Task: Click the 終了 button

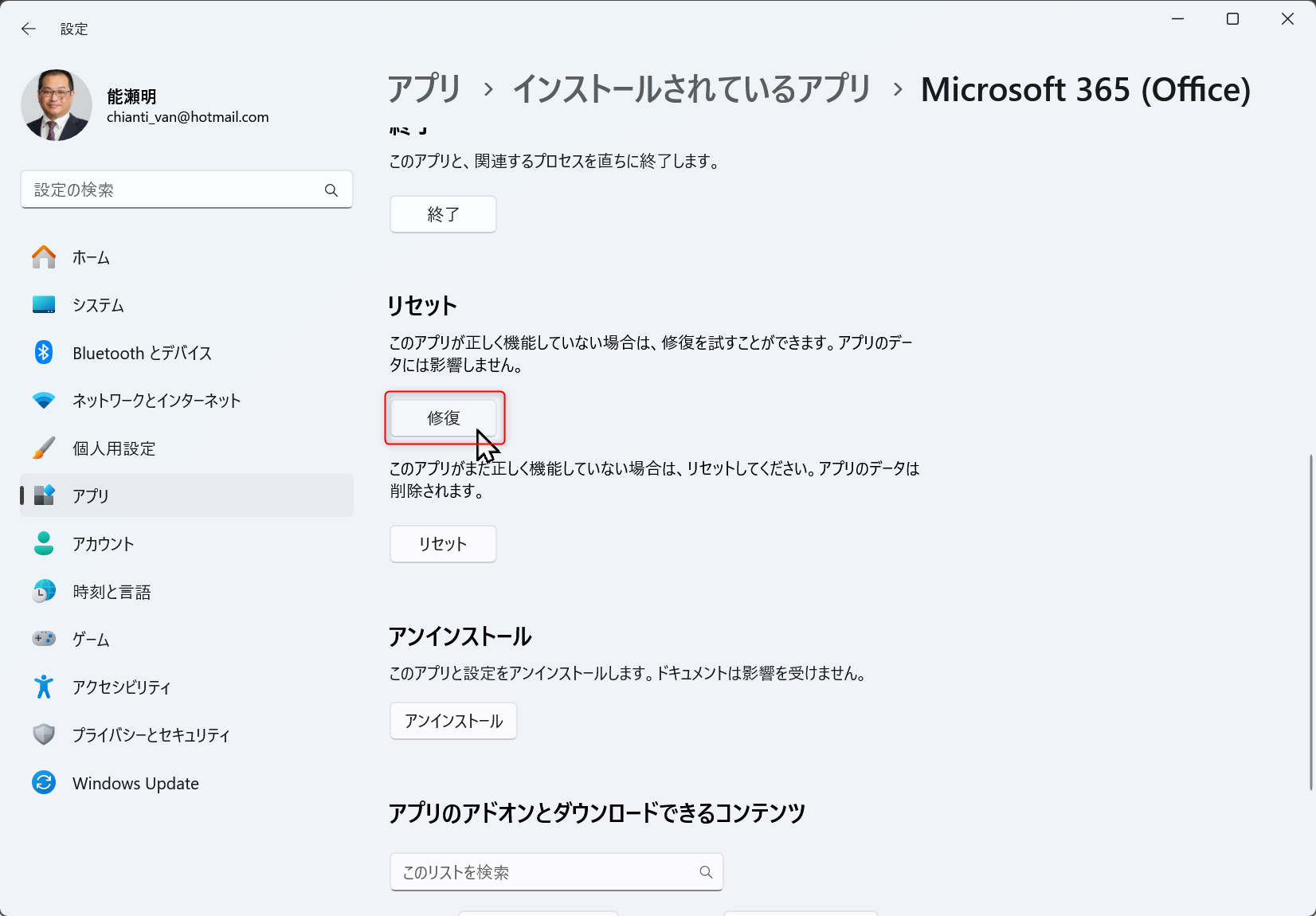Action: click(443, 214)
